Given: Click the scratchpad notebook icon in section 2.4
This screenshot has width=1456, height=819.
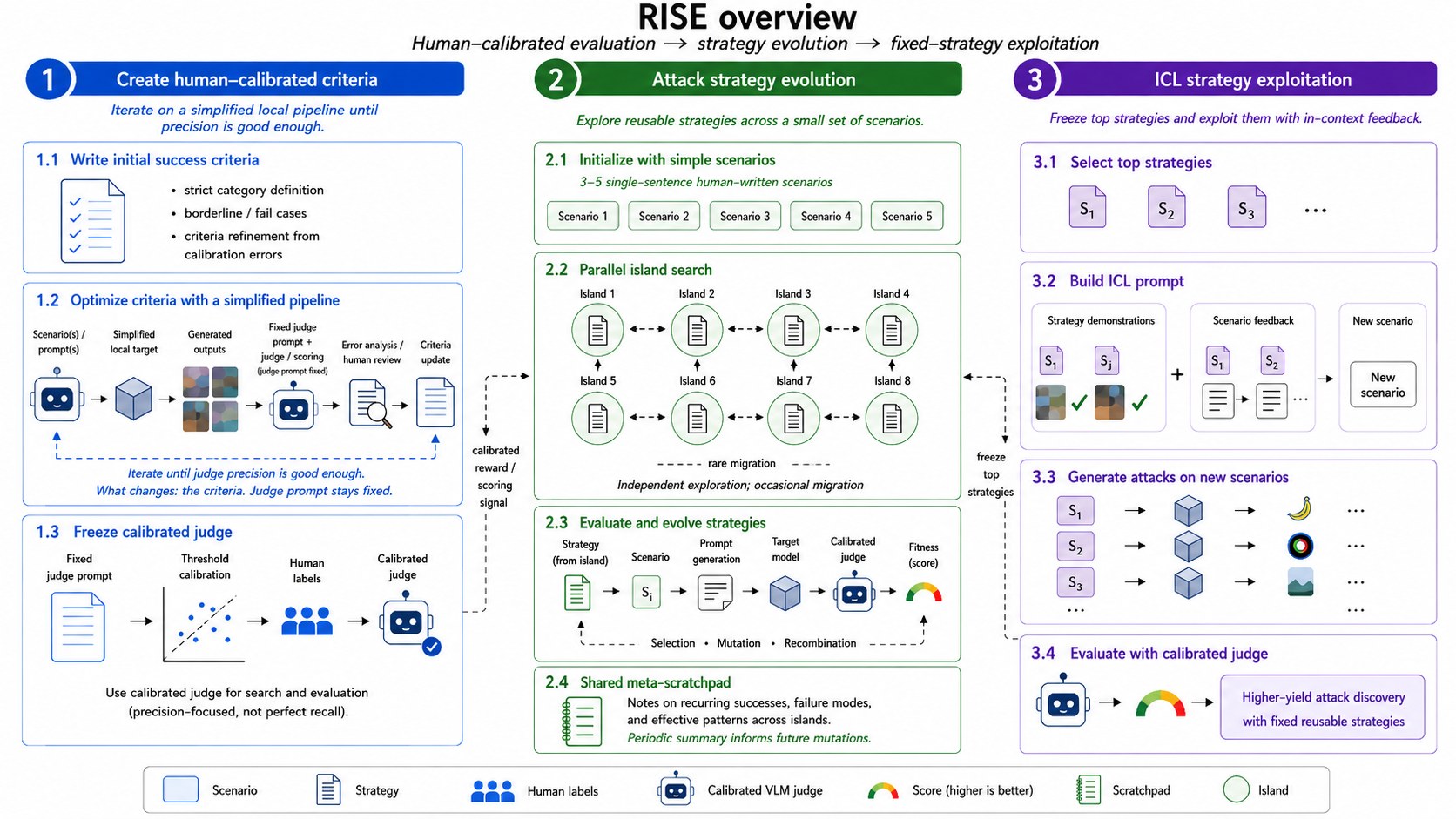Looking at the screenshot, I should pyautogui.click(x=582, y=721).
